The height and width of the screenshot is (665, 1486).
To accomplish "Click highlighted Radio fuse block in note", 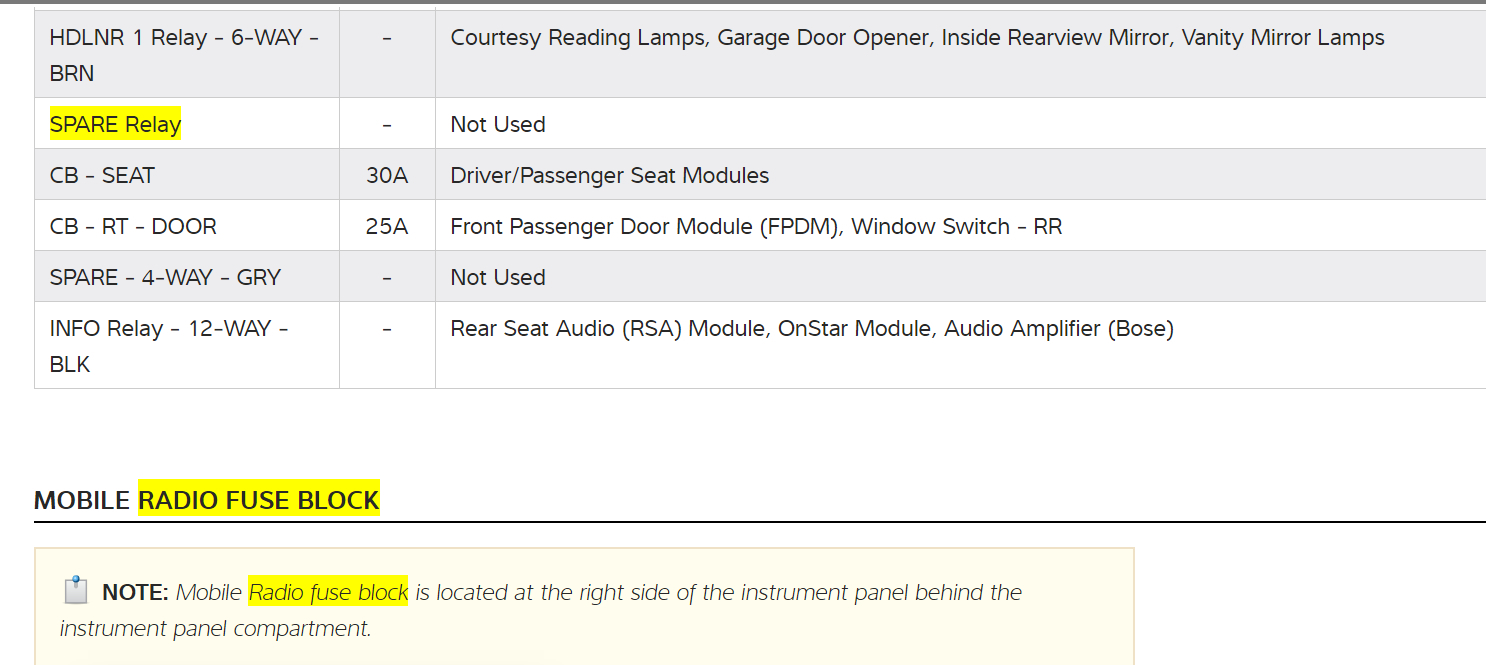I will coord(328,592).
